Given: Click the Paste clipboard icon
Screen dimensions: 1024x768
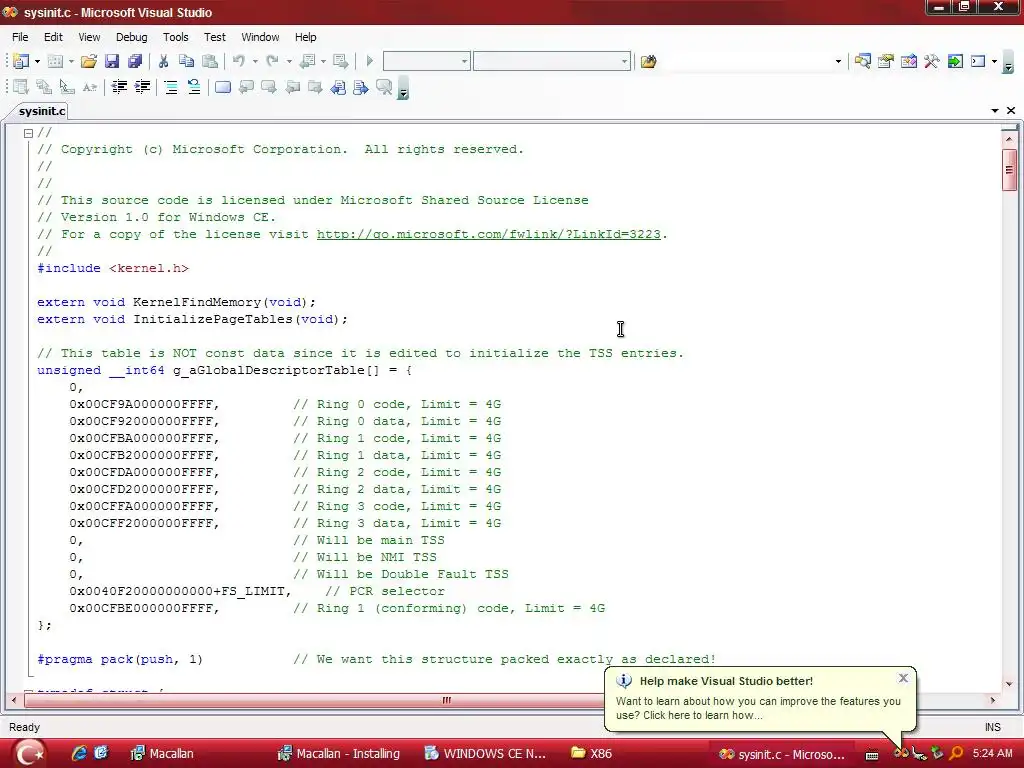Looking at the screenshot, I should pyautogui.click(x=210, y=61).
